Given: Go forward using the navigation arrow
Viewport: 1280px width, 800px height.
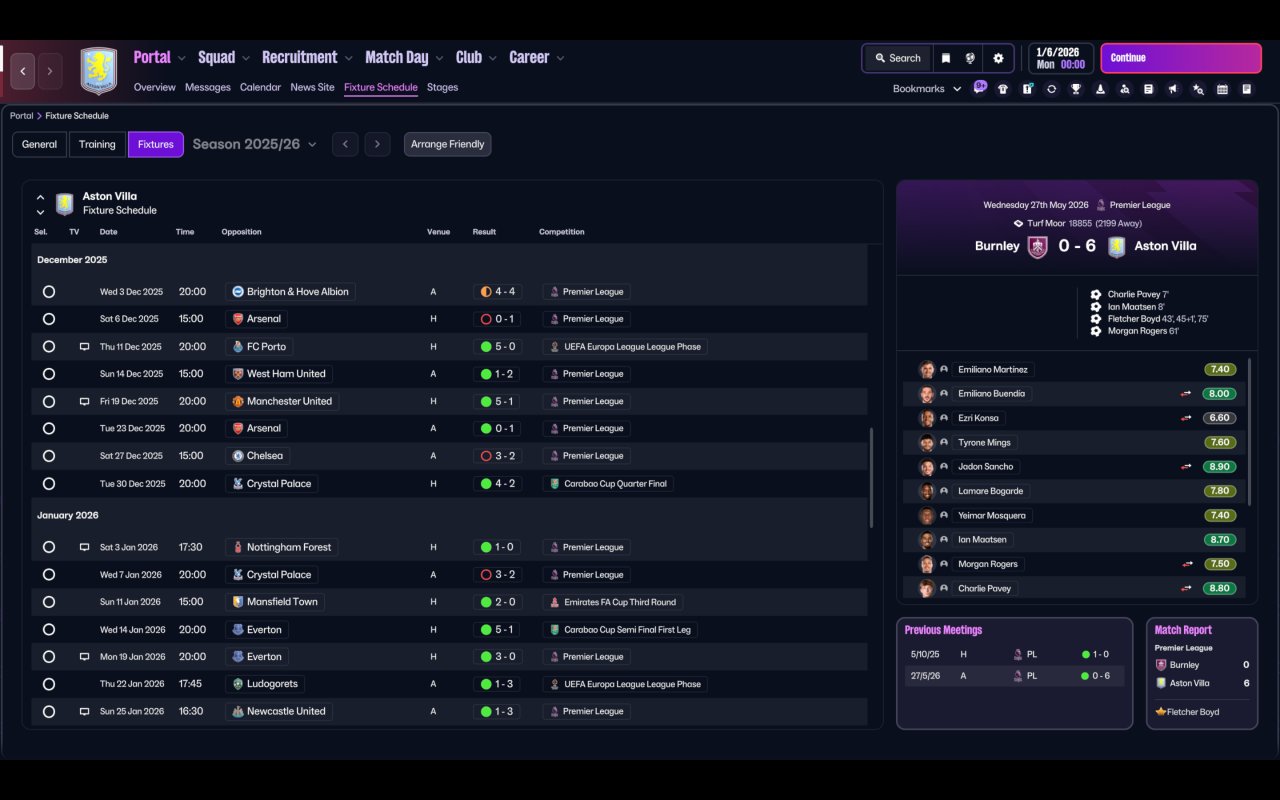Looking at the screenshot, I should (x=50, y=71).
